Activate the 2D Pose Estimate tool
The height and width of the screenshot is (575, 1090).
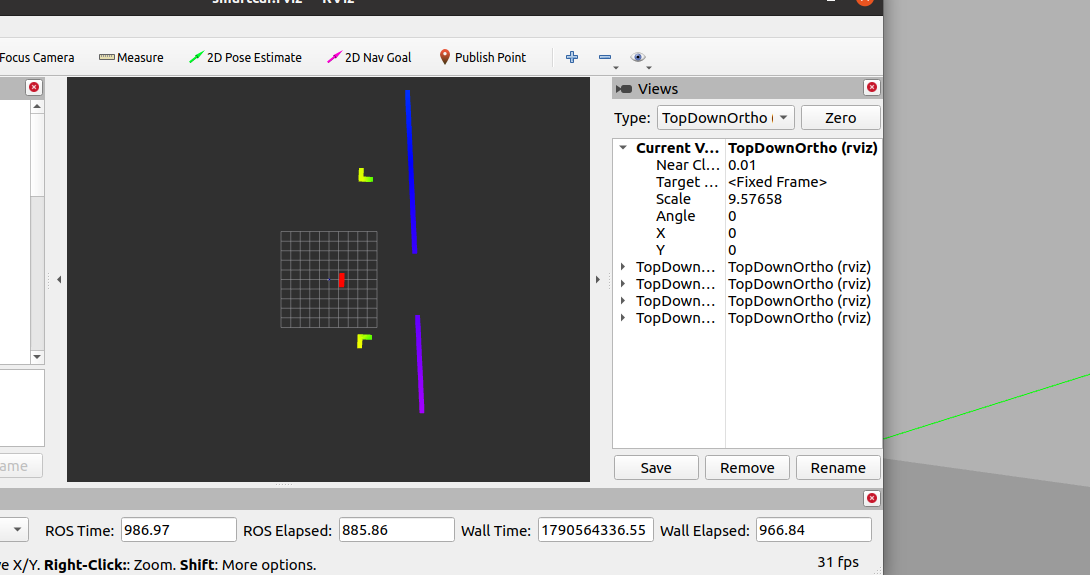pyautogui.click(x=245, y=58)
